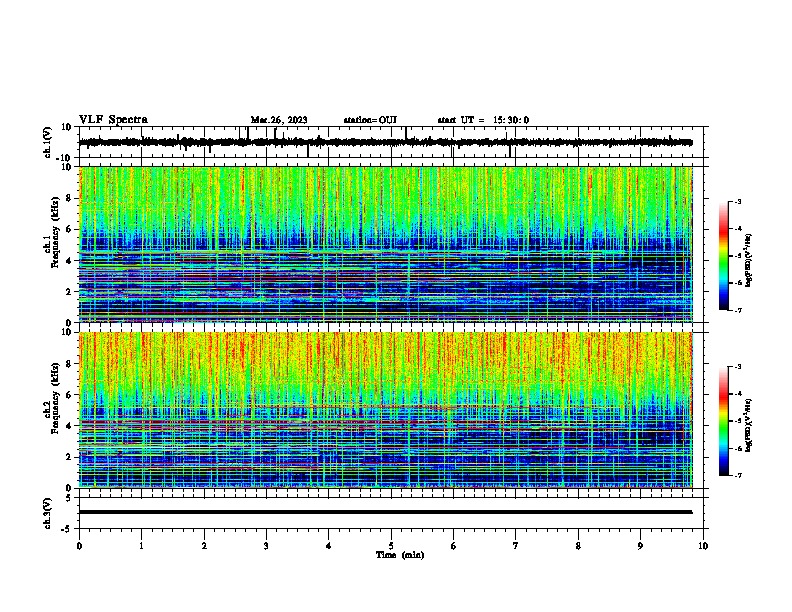
Task: Click tick label "3" on the Time axis
Action: click(266, 546)
